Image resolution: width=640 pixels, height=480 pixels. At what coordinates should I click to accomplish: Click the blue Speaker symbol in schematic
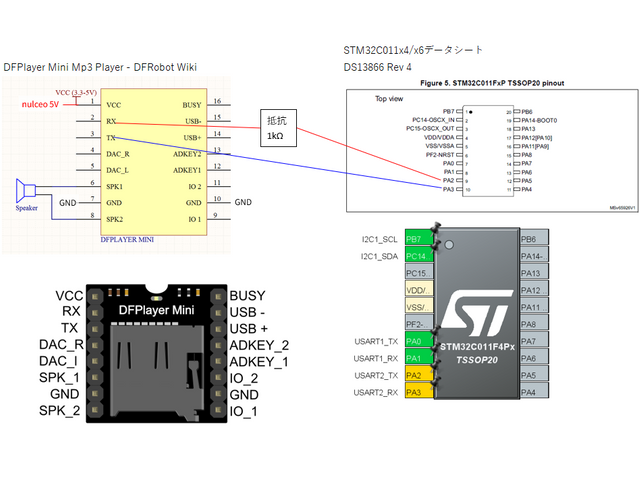(x=26, y=191)
